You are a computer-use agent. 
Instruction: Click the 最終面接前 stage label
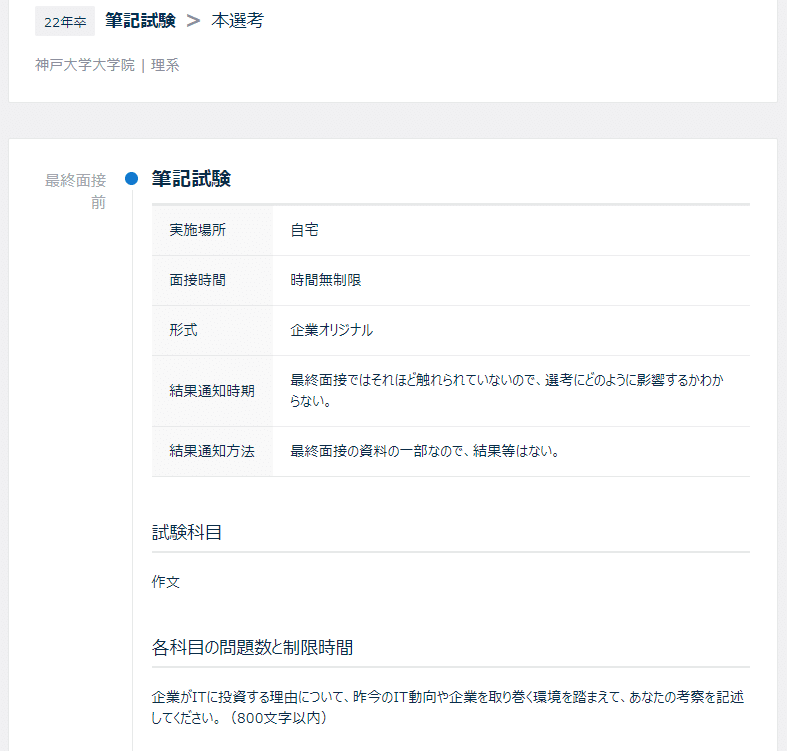click(76, 191)
